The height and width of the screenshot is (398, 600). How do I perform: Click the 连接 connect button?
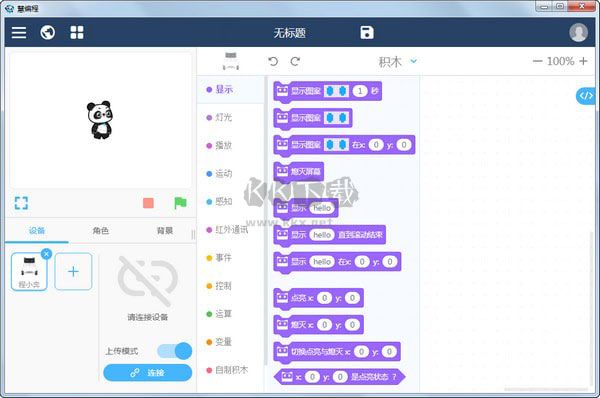[x=148, y=373]
